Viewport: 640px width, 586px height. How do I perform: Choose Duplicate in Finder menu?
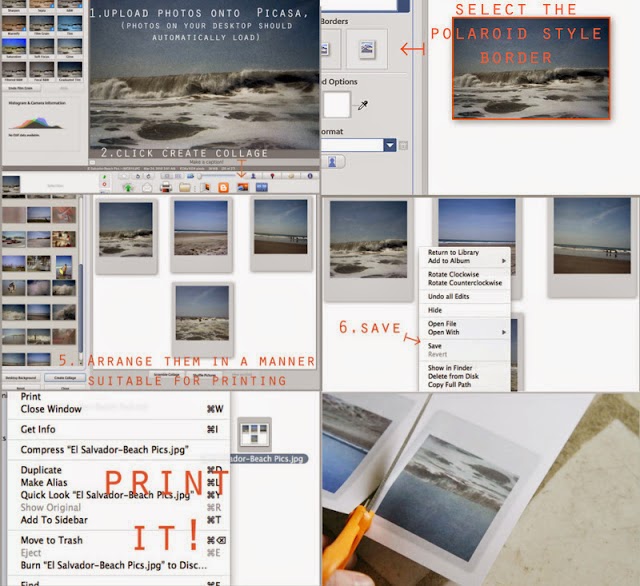point(118,470)
